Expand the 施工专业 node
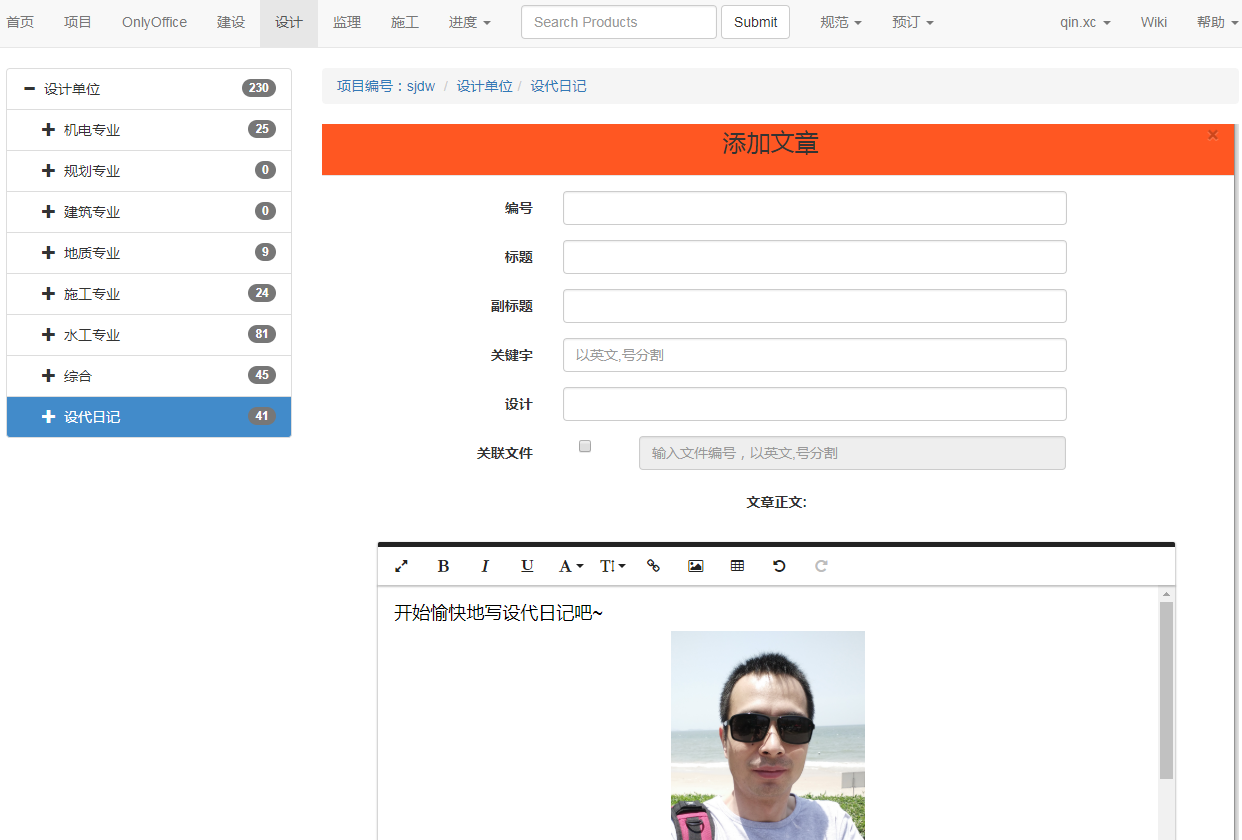Viewport: 1242px width, 840px height. (x=48, y=294)
